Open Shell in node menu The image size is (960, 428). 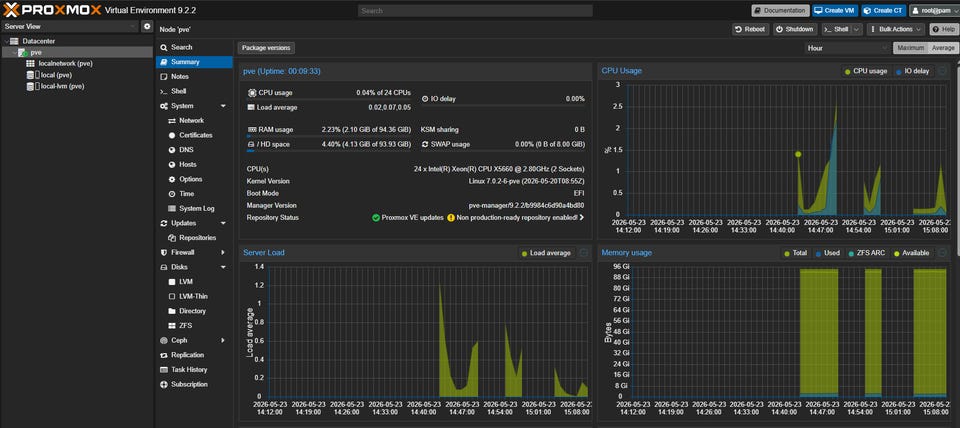point(193,91)
